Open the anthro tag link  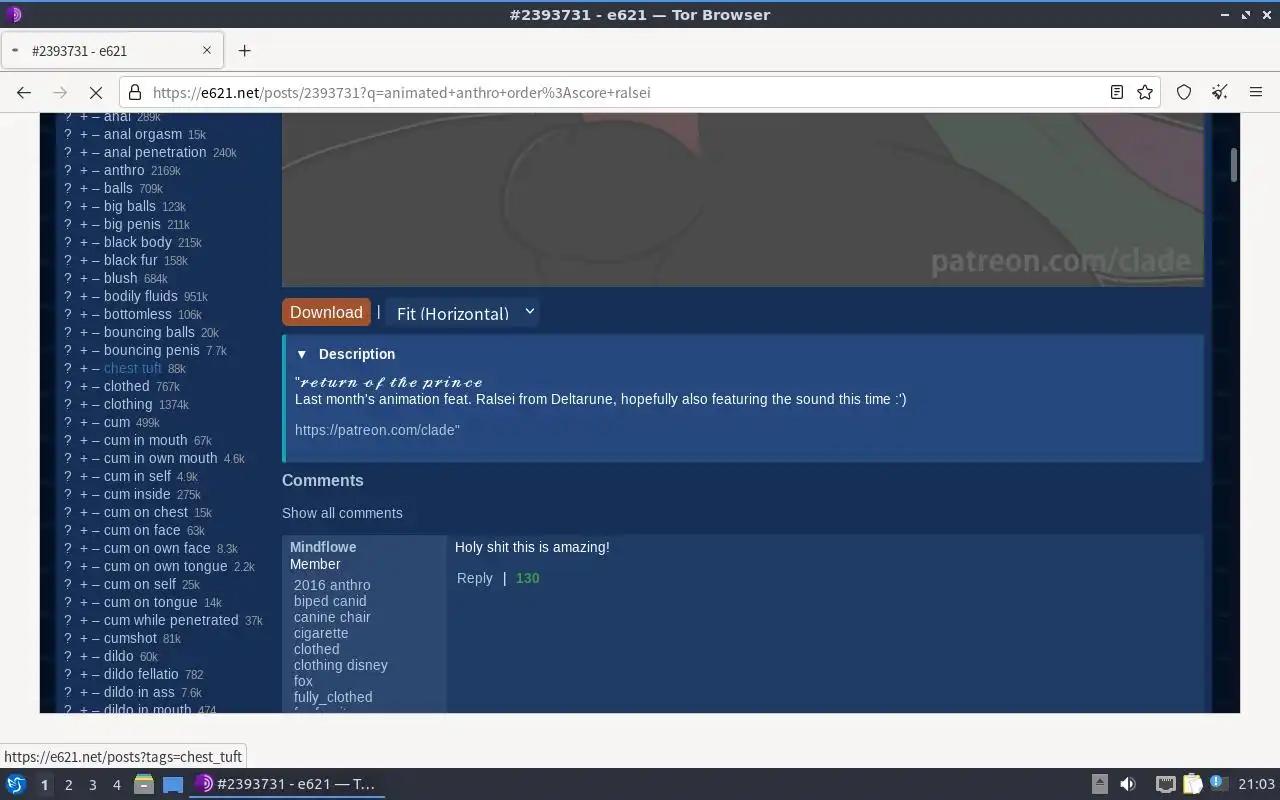[124, 170]
